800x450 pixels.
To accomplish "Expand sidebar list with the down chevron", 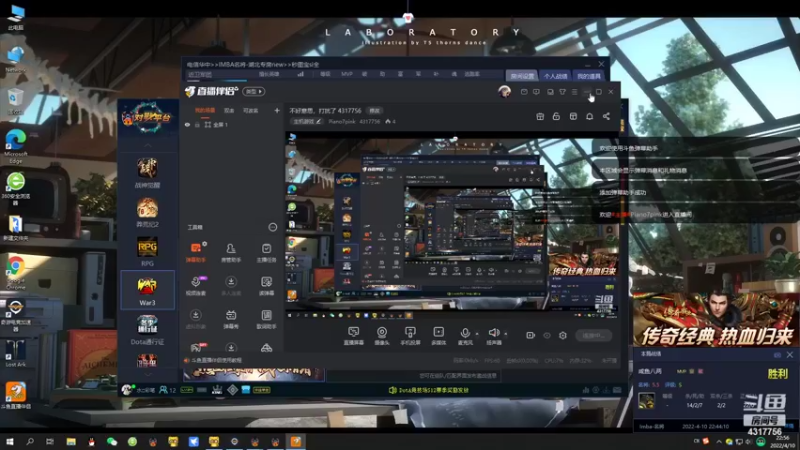I will [x=147, y=374].
